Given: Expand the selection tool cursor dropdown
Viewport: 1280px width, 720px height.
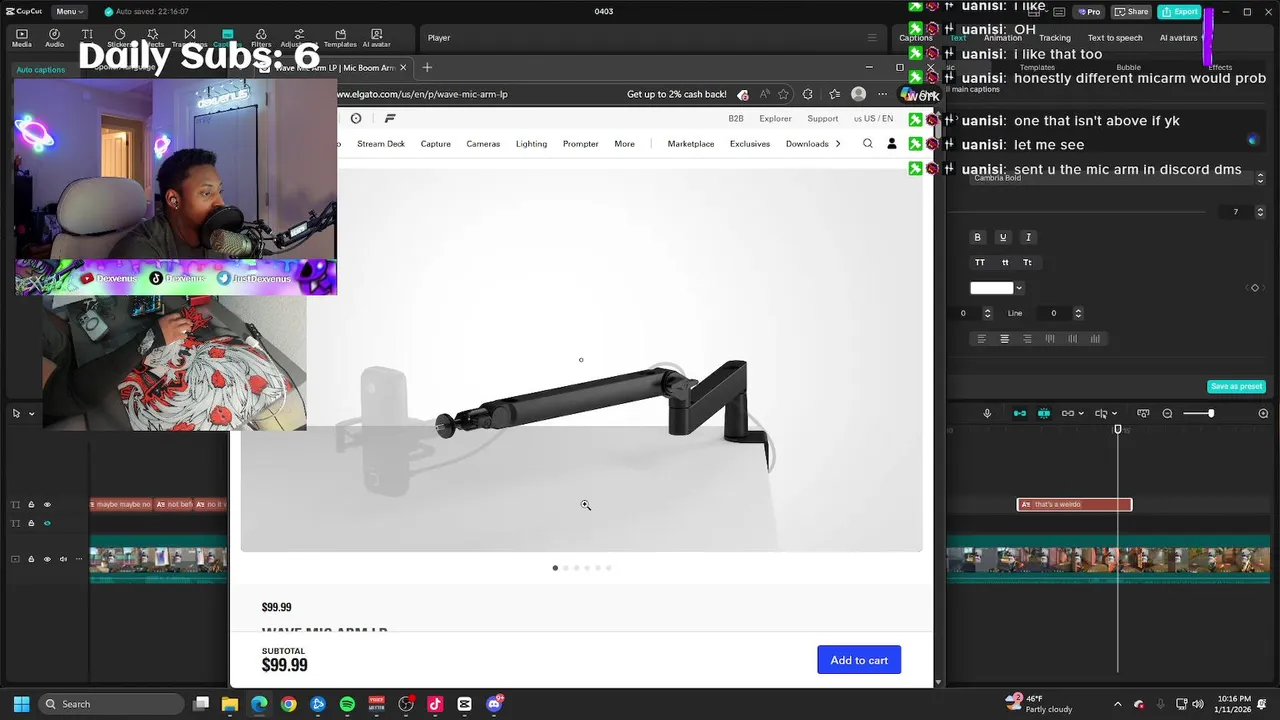Looking at the screenshot, I should [x=31, y=413].
